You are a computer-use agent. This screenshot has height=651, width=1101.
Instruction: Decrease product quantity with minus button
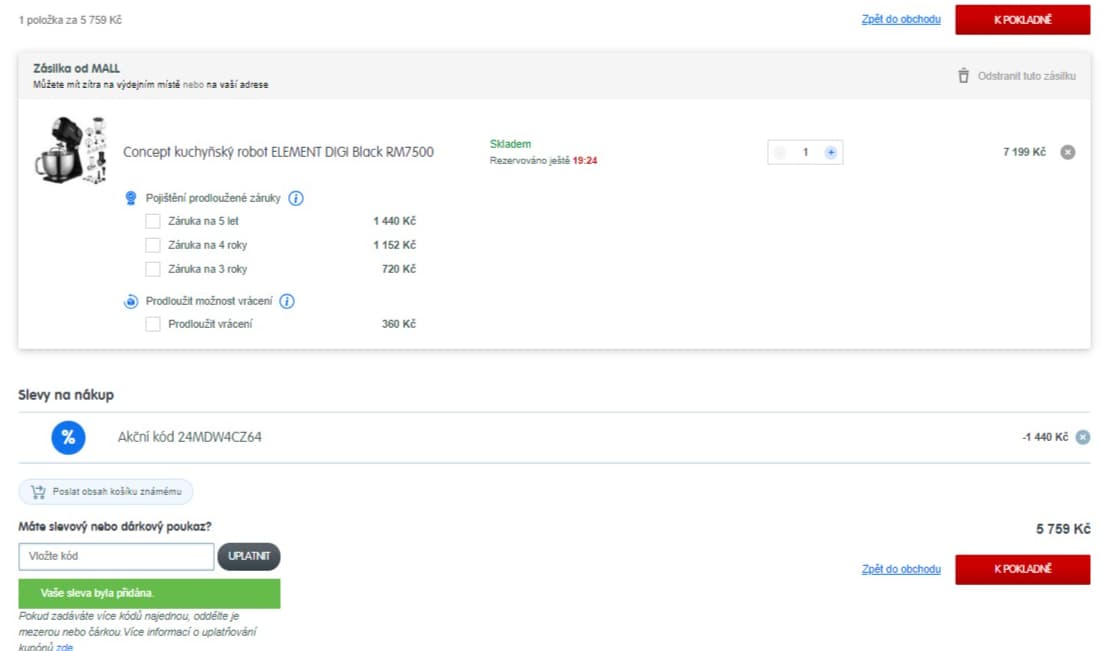click(x=779, y=152)
